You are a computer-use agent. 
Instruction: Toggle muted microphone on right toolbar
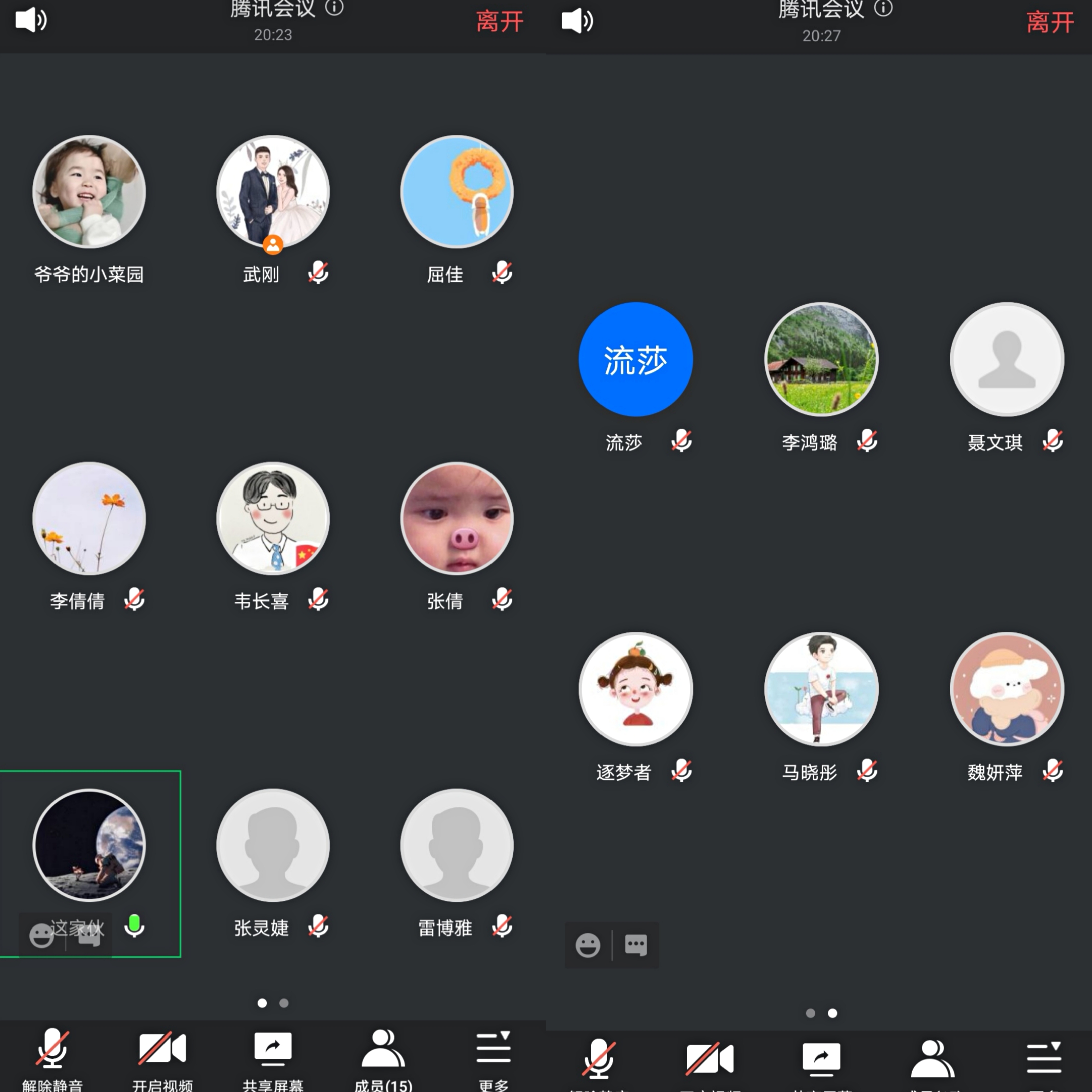pos(599,1058)
